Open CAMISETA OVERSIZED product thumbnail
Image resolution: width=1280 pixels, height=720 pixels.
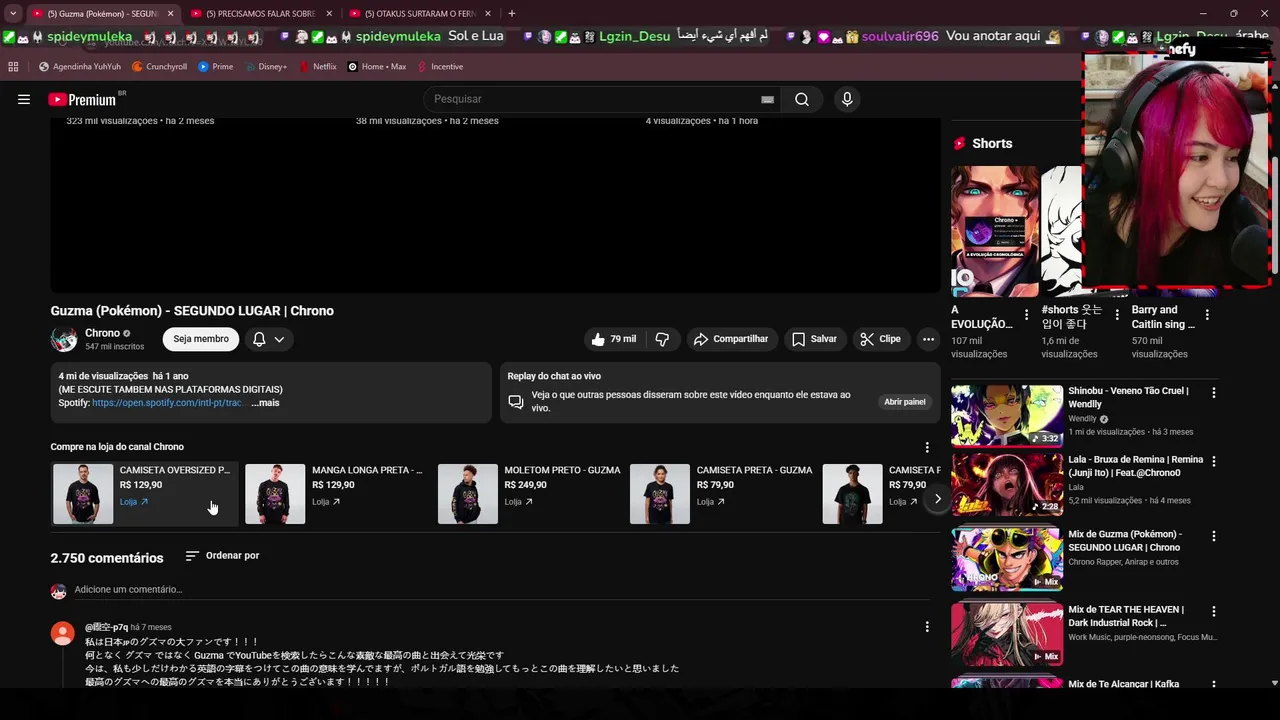click(83, 494)
